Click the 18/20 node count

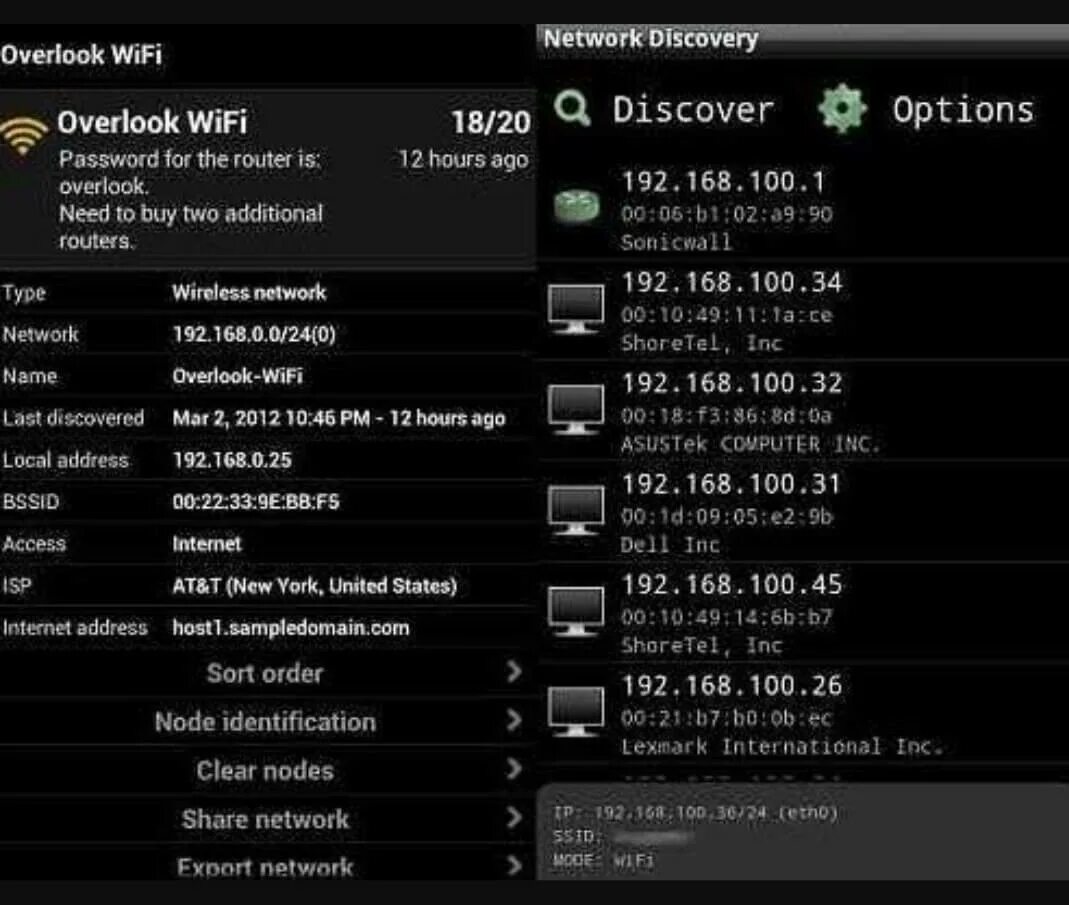[491, 123]
